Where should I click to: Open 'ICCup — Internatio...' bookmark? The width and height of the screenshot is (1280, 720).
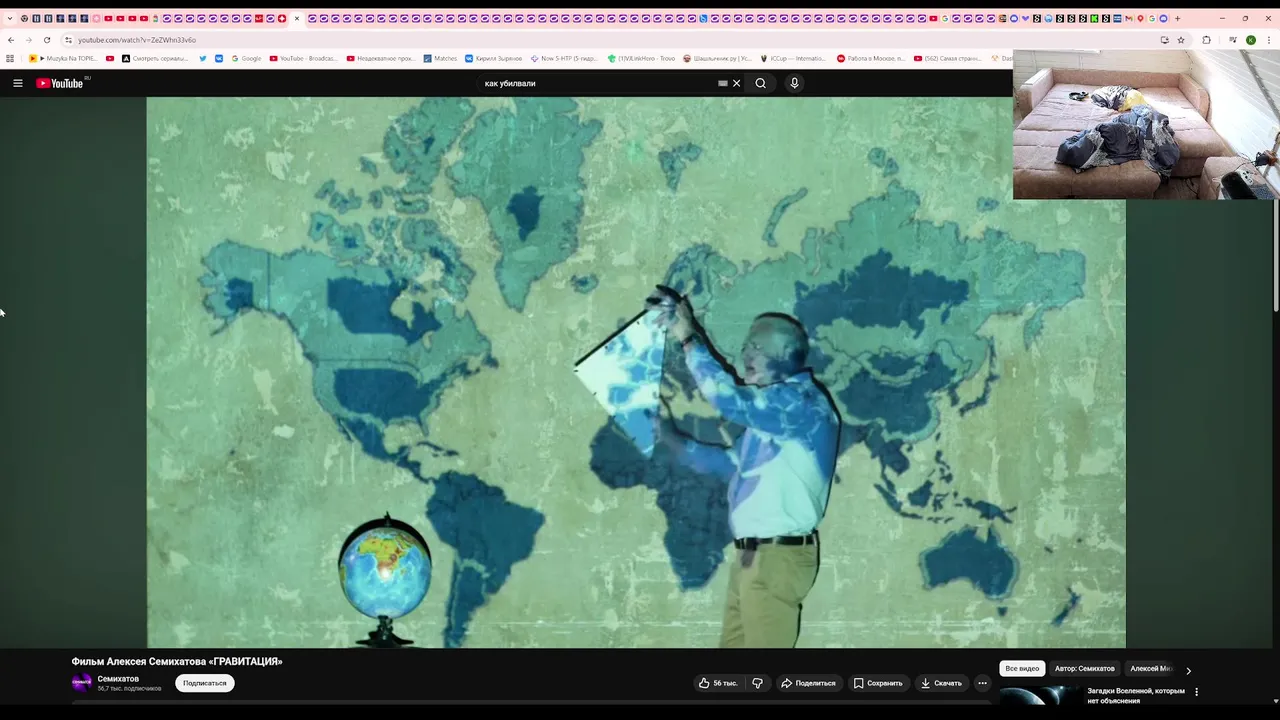(794, 58)
